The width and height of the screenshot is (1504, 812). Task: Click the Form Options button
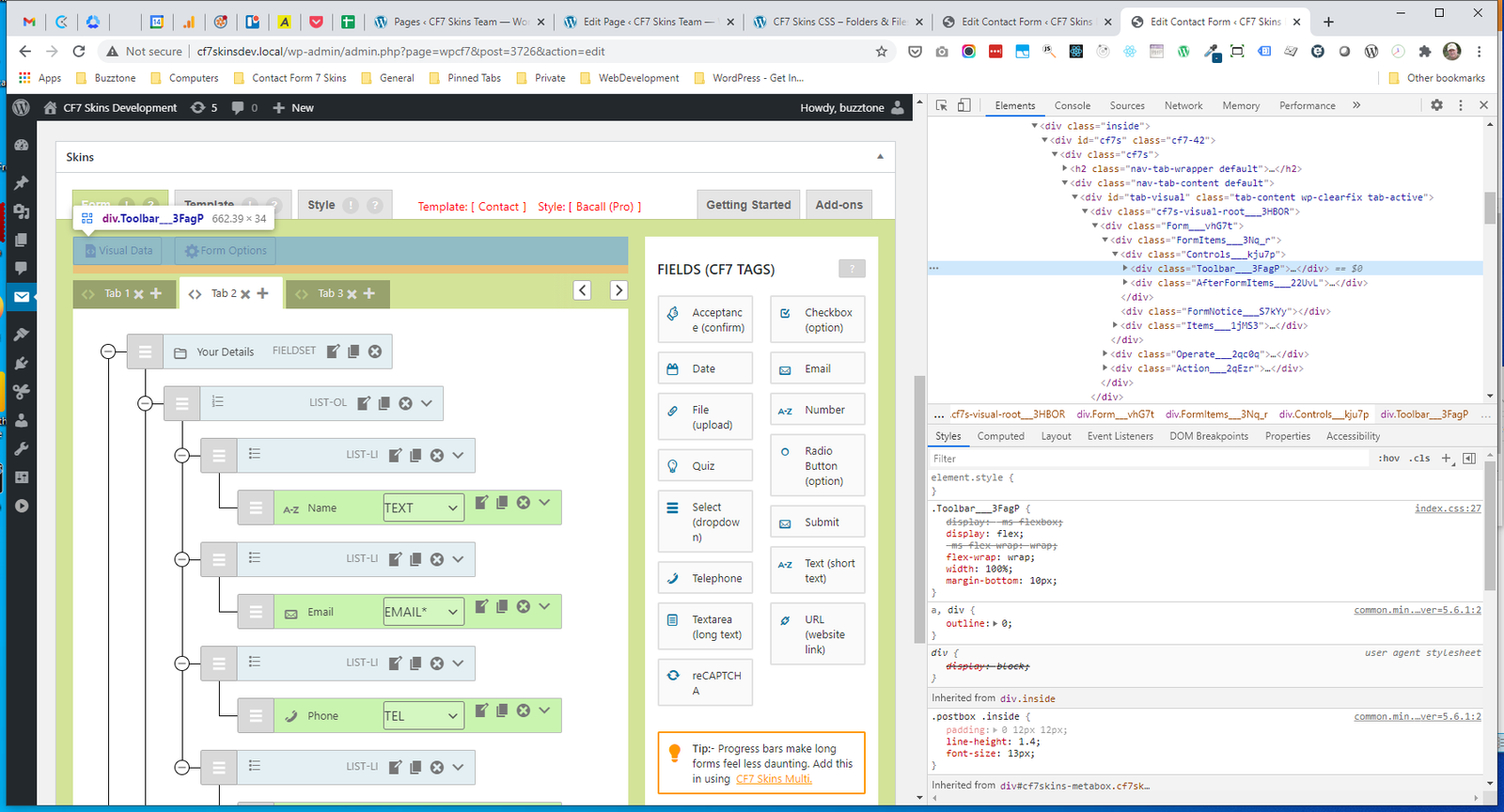click(x=226, y=251)
